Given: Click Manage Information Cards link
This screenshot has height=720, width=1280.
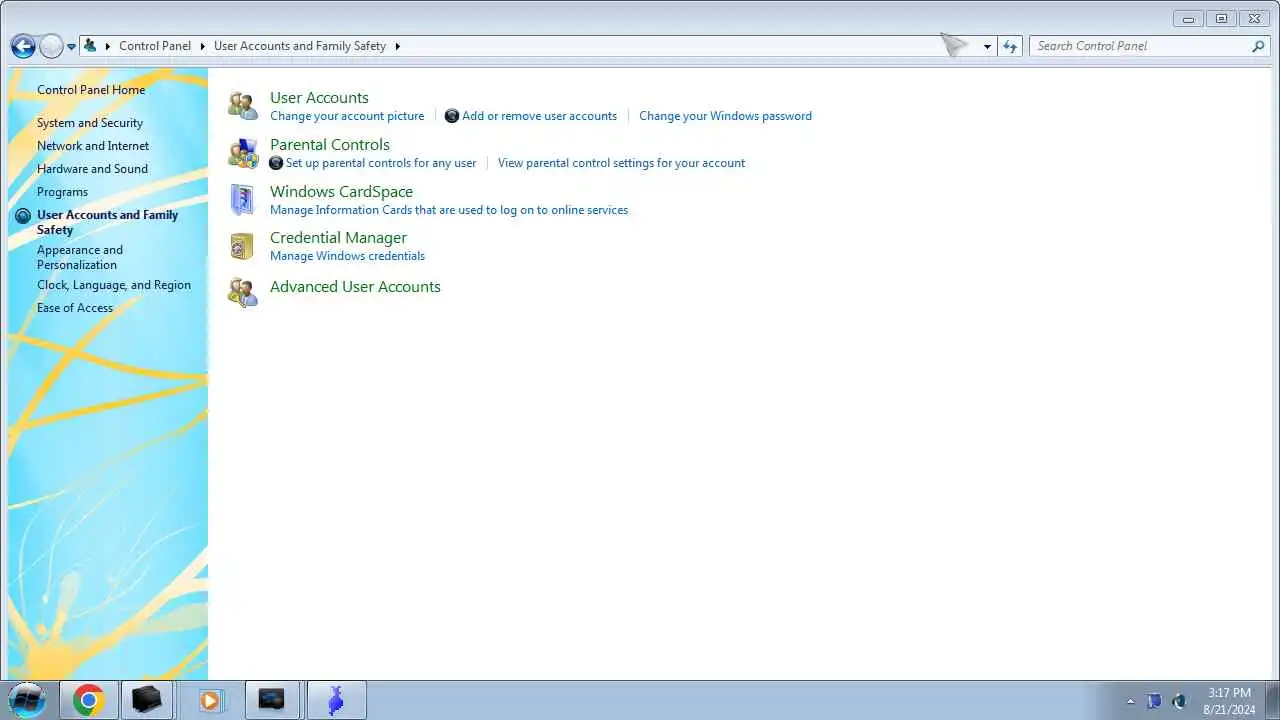Looking at the screenshot, I should 449,210.
